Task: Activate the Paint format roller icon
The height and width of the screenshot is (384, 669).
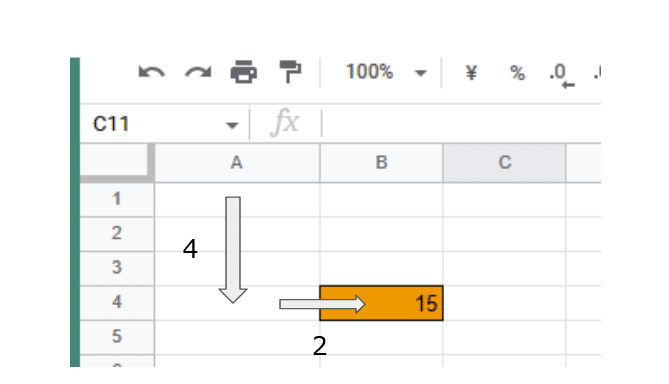Action: (290, 72)
